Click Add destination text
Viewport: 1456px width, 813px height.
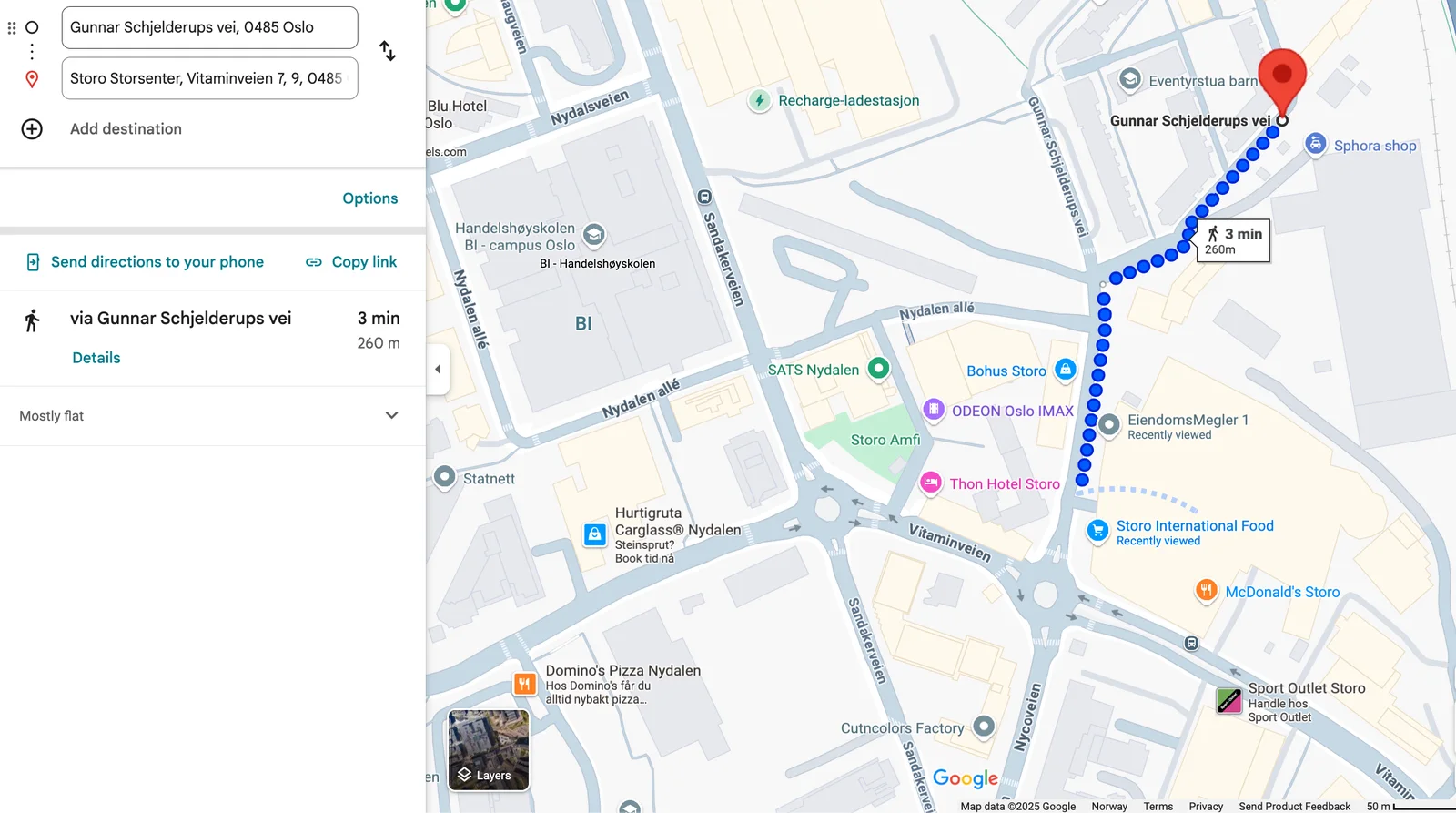[126, 129]
